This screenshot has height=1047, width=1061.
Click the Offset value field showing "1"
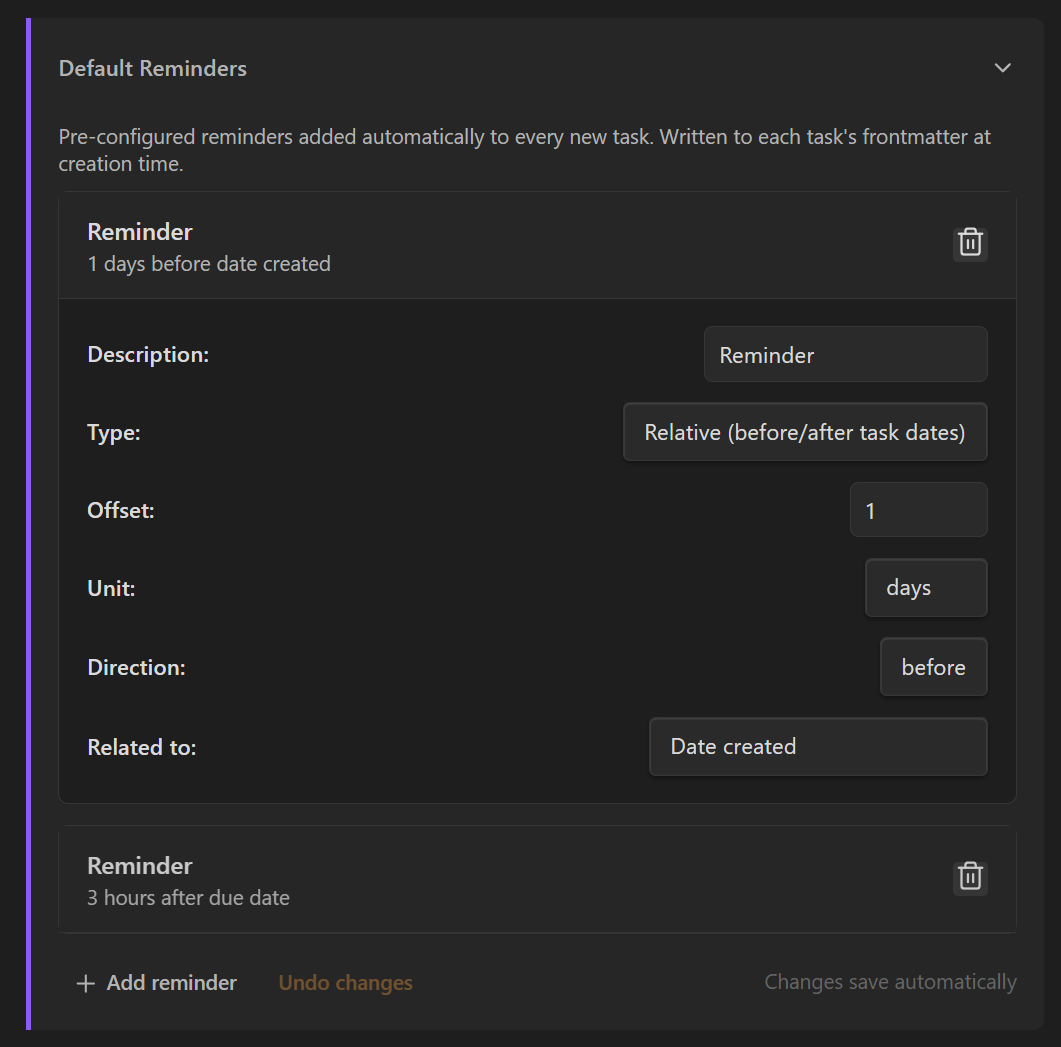pyautogui.click(x=918, y=510)
